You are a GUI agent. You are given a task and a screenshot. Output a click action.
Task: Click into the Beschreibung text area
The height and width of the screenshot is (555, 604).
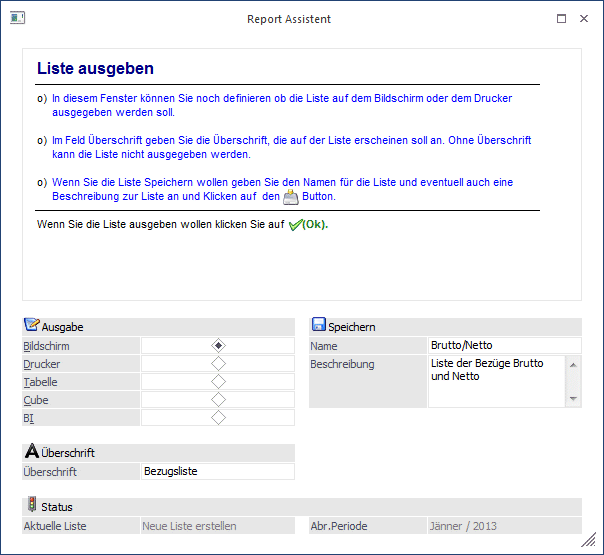click(496, 381)
